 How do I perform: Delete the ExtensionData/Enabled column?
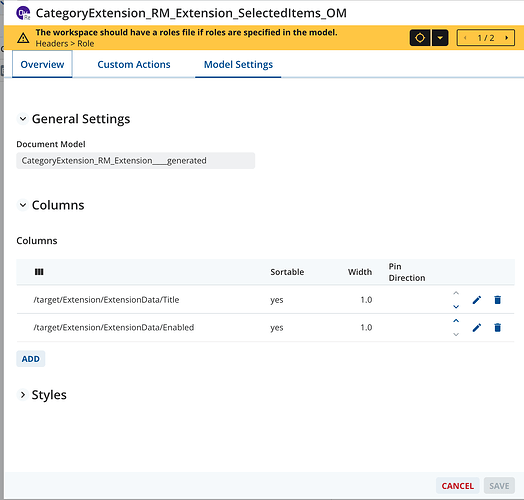coord(498,328)
